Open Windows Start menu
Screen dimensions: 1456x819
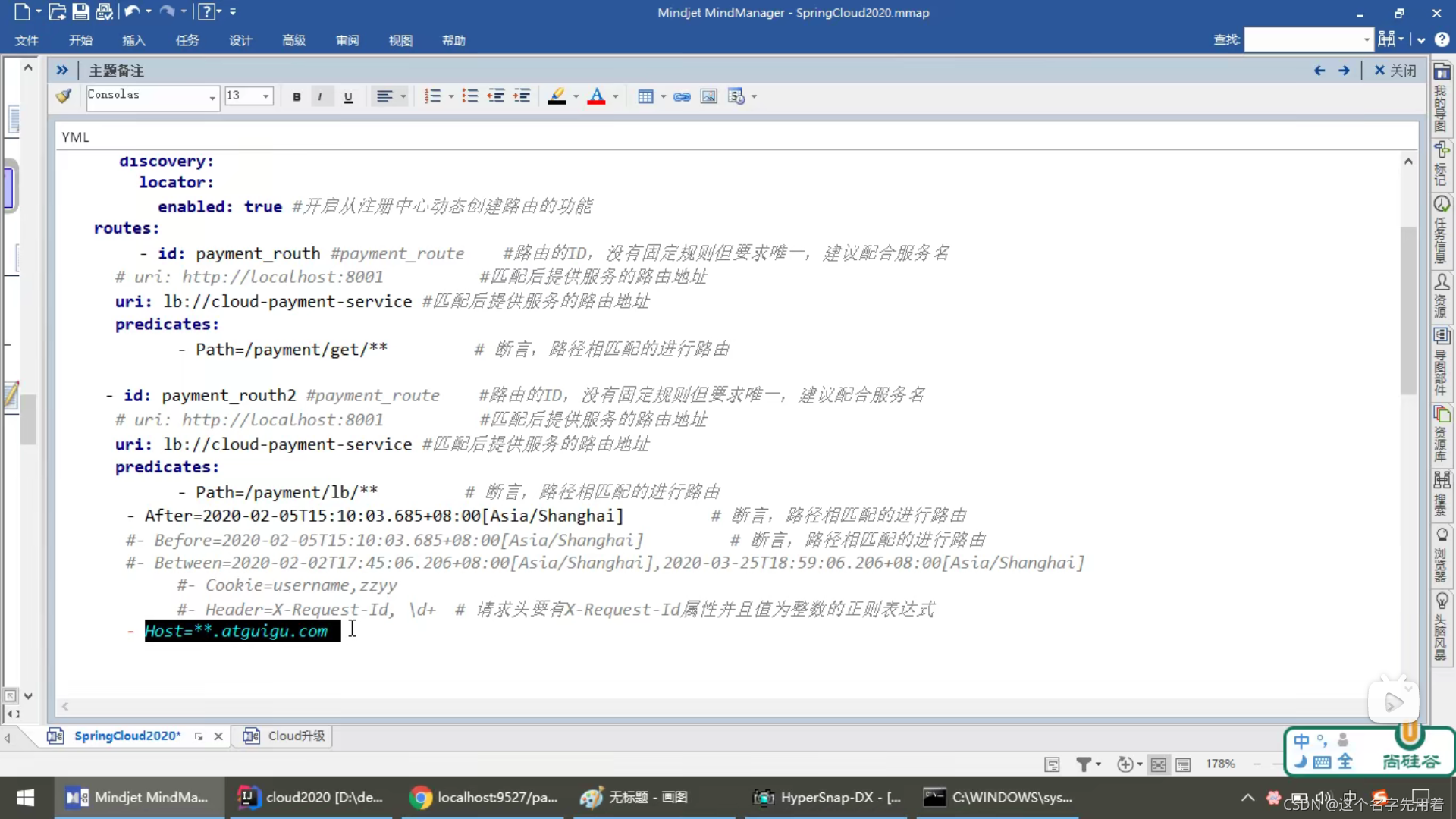click(x=26, y=797)
